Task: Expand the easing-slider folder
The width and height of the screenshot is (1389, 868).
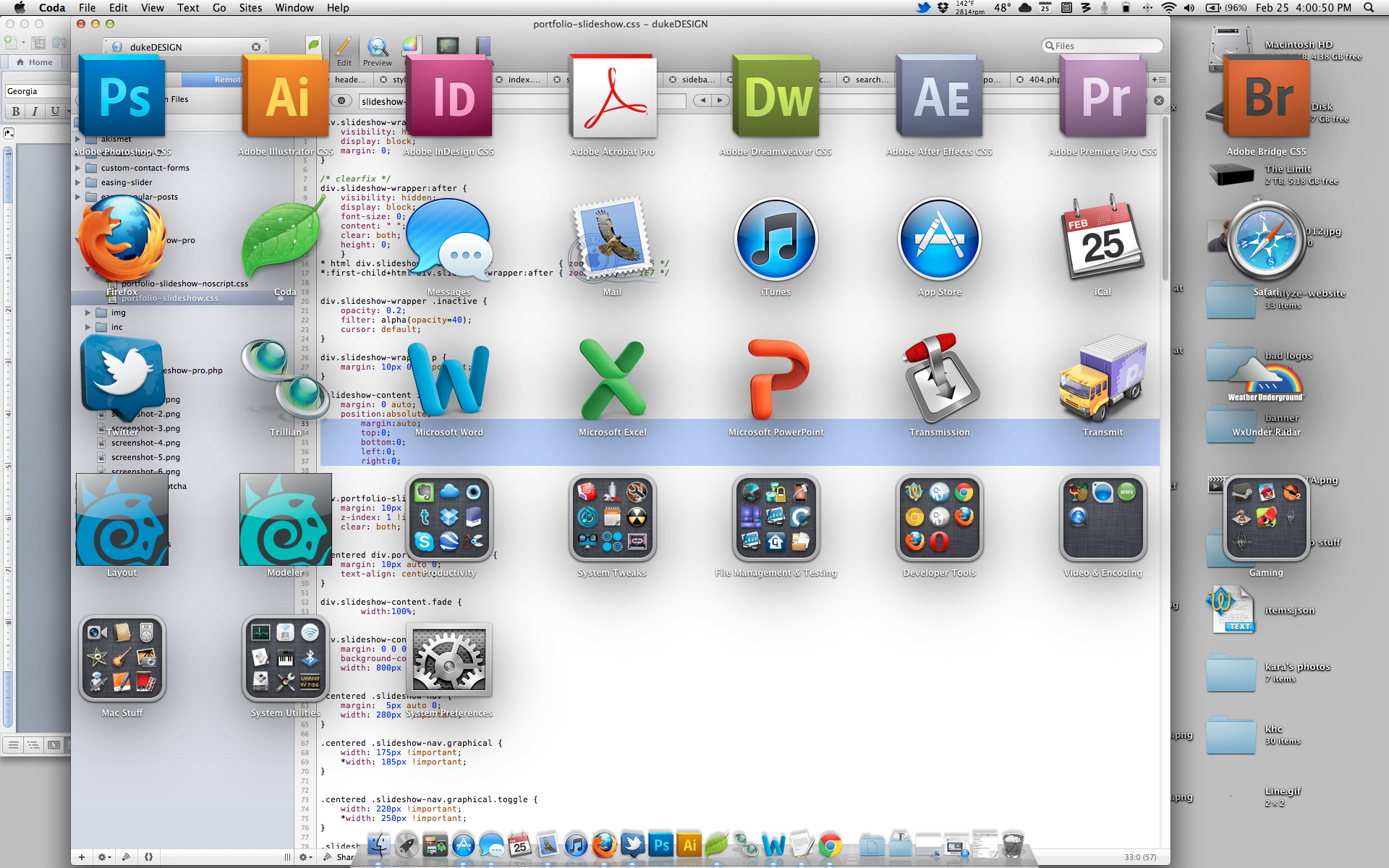Action: (78, 182)
